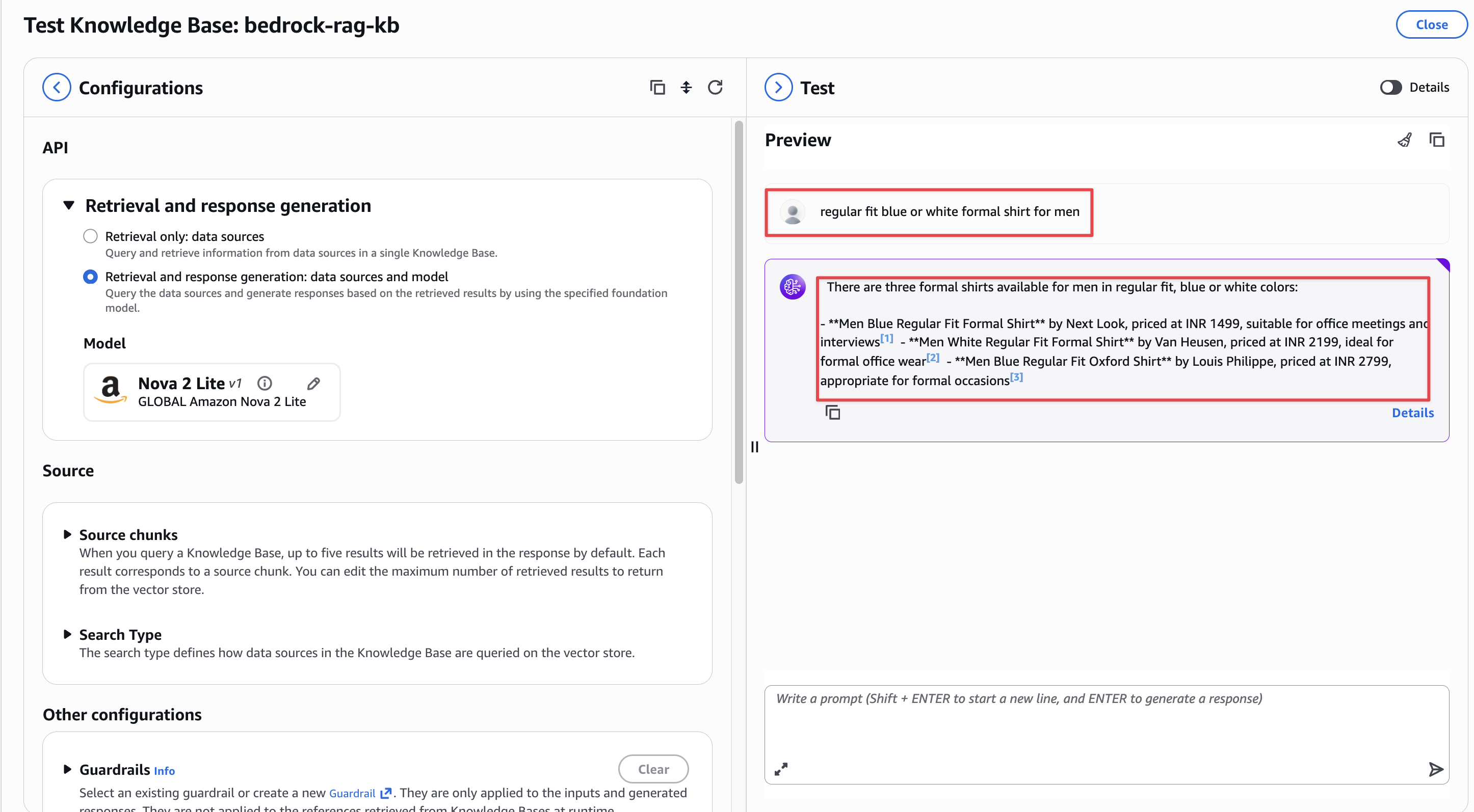1474x812 pixels.
Task: Select Retrieval and response generation radio option
Action: pyautogui.click(x=90, y=277)
